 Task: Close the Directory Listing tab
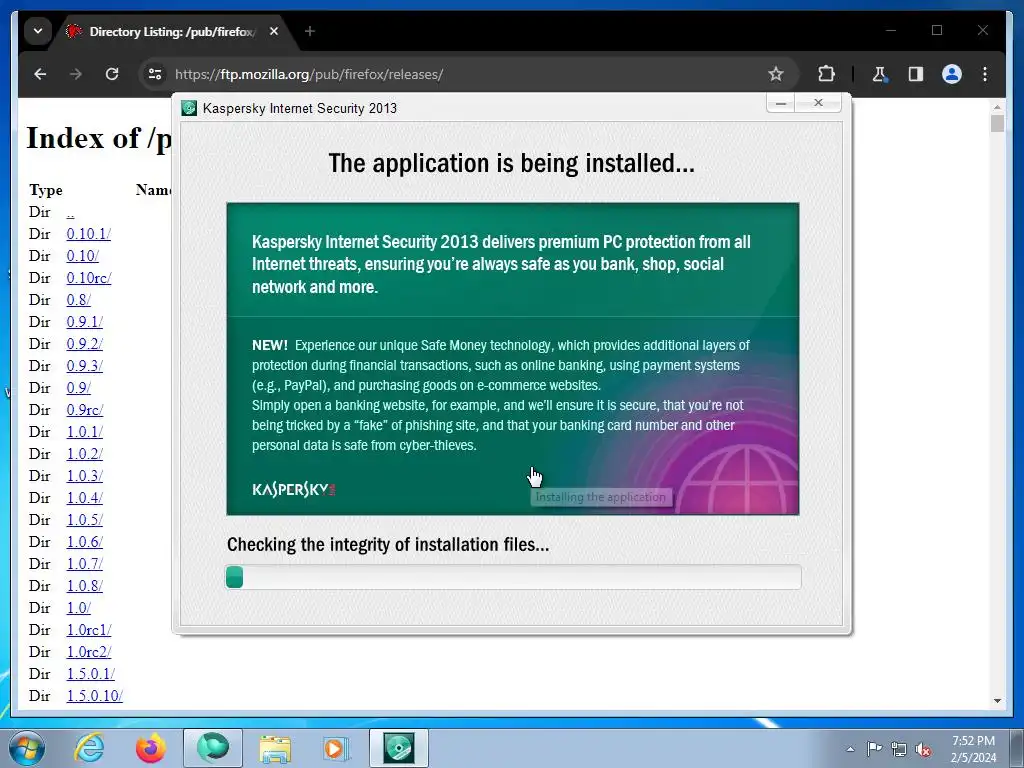tap(274, 31)
